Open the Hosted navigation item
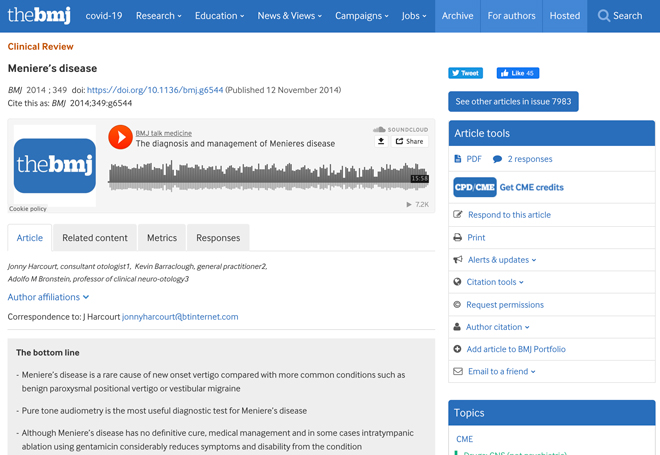 tap(565, 16)
